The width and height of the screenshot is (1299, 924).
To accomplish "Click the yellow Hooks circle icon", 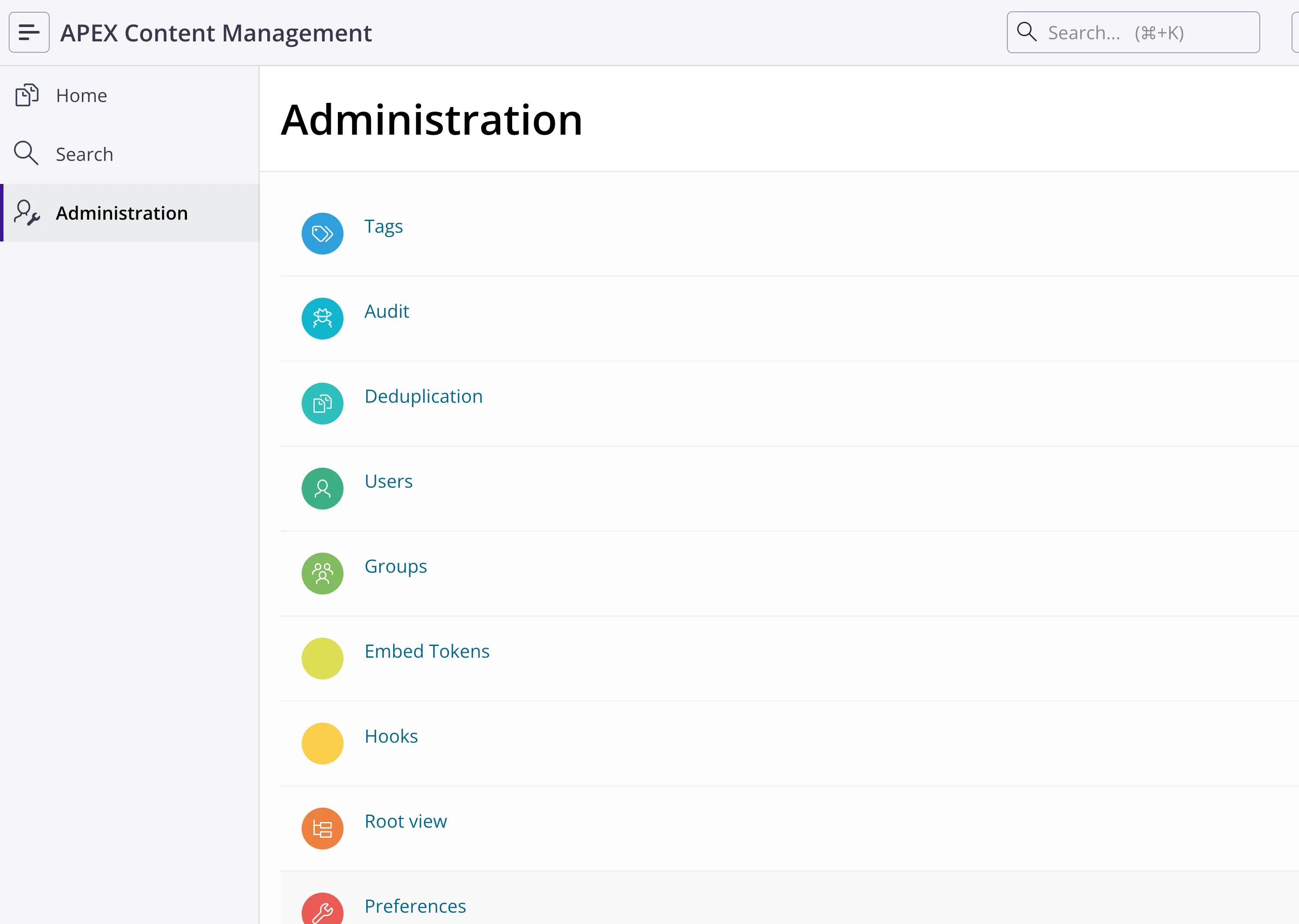I will point(322,743).
